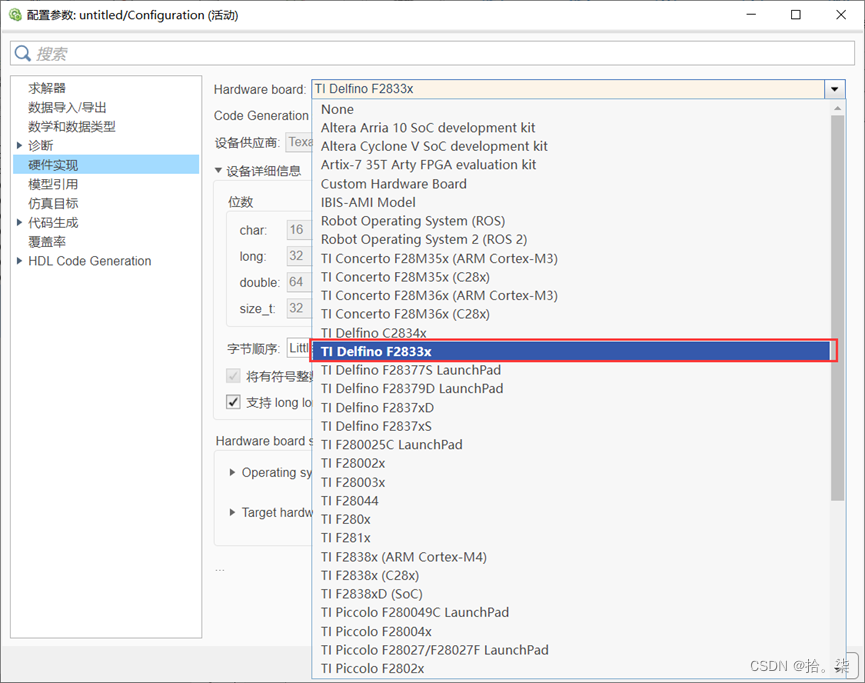Select TI Concerto F28M36x (C28x)

(572, 314)
